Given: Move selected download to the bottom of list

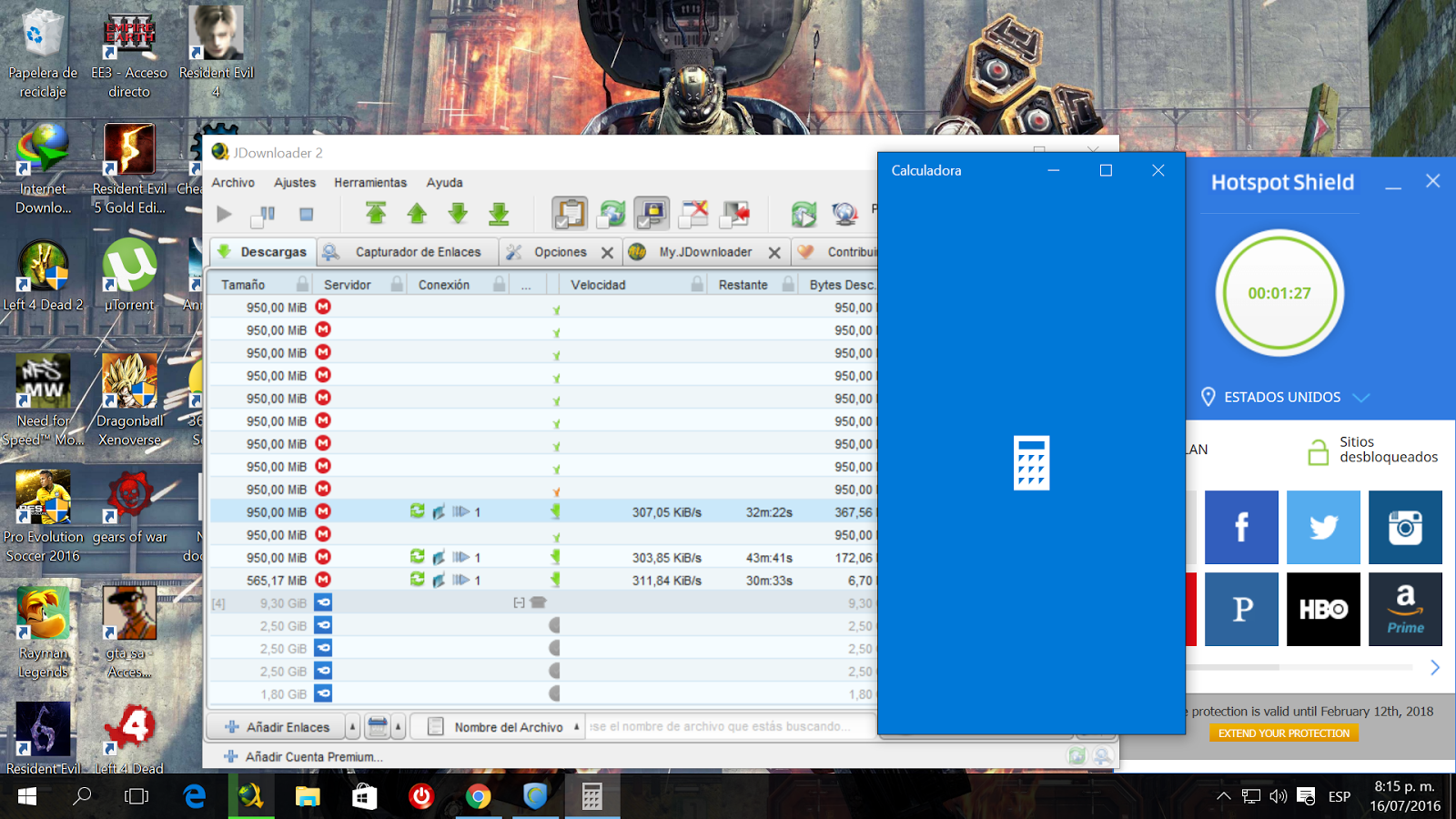Looking at the screenshot, I should (499, 214).
